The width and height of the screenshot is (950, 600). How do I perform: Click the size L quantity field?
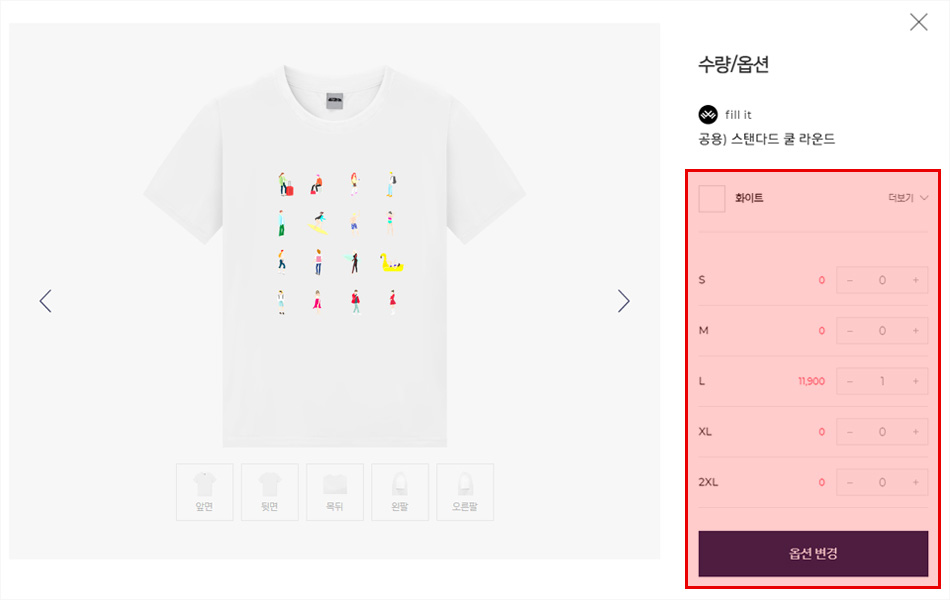click(882, 381)
